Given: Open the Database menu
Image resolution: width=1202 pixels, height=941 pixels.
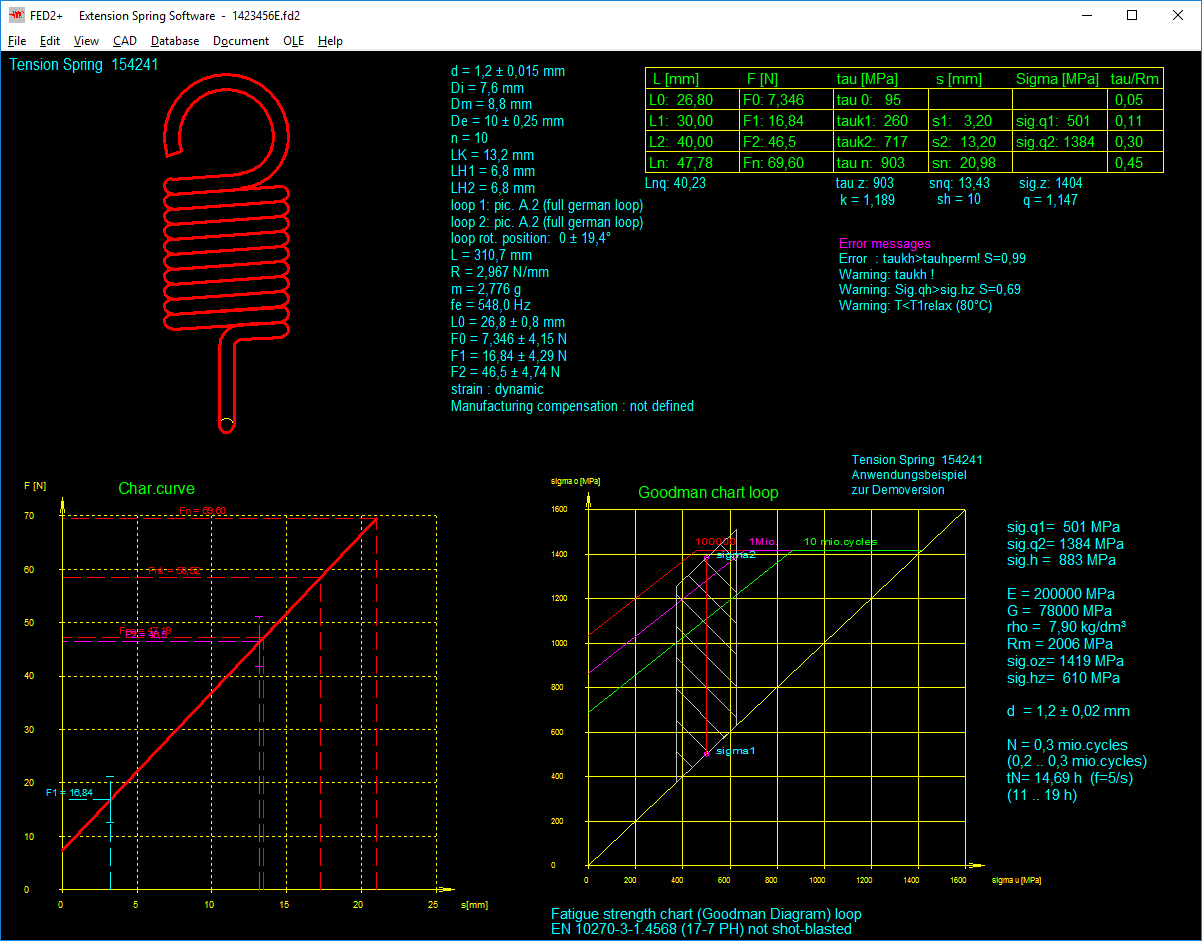Looking at the screenshot, I should pos(175,41).
